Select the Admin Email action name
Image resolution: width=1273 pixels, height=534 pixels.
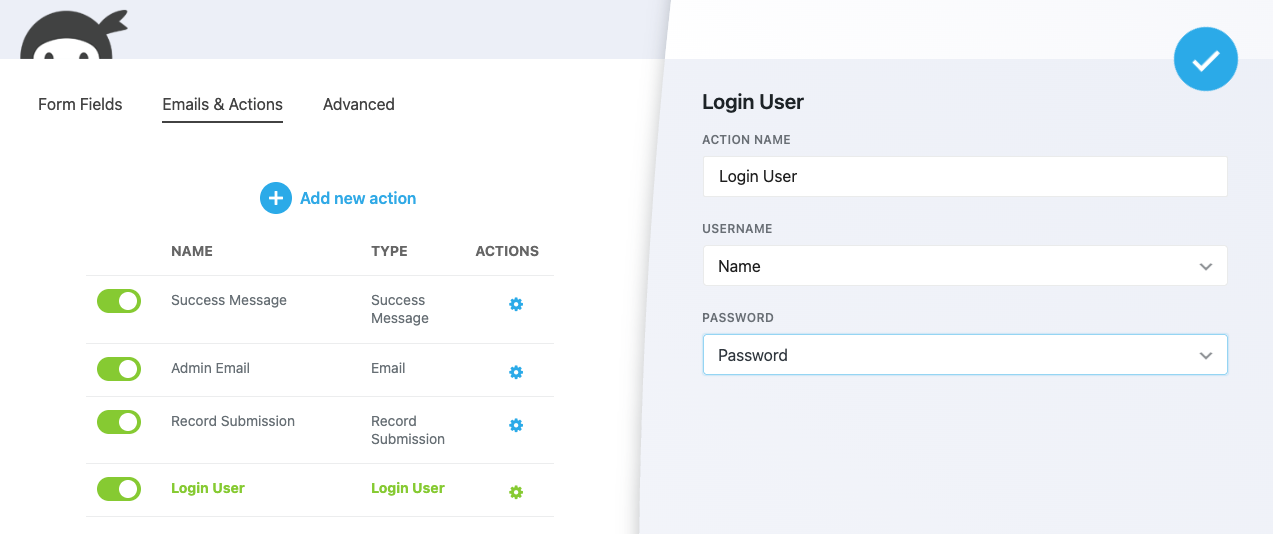(x=210, y=368)
